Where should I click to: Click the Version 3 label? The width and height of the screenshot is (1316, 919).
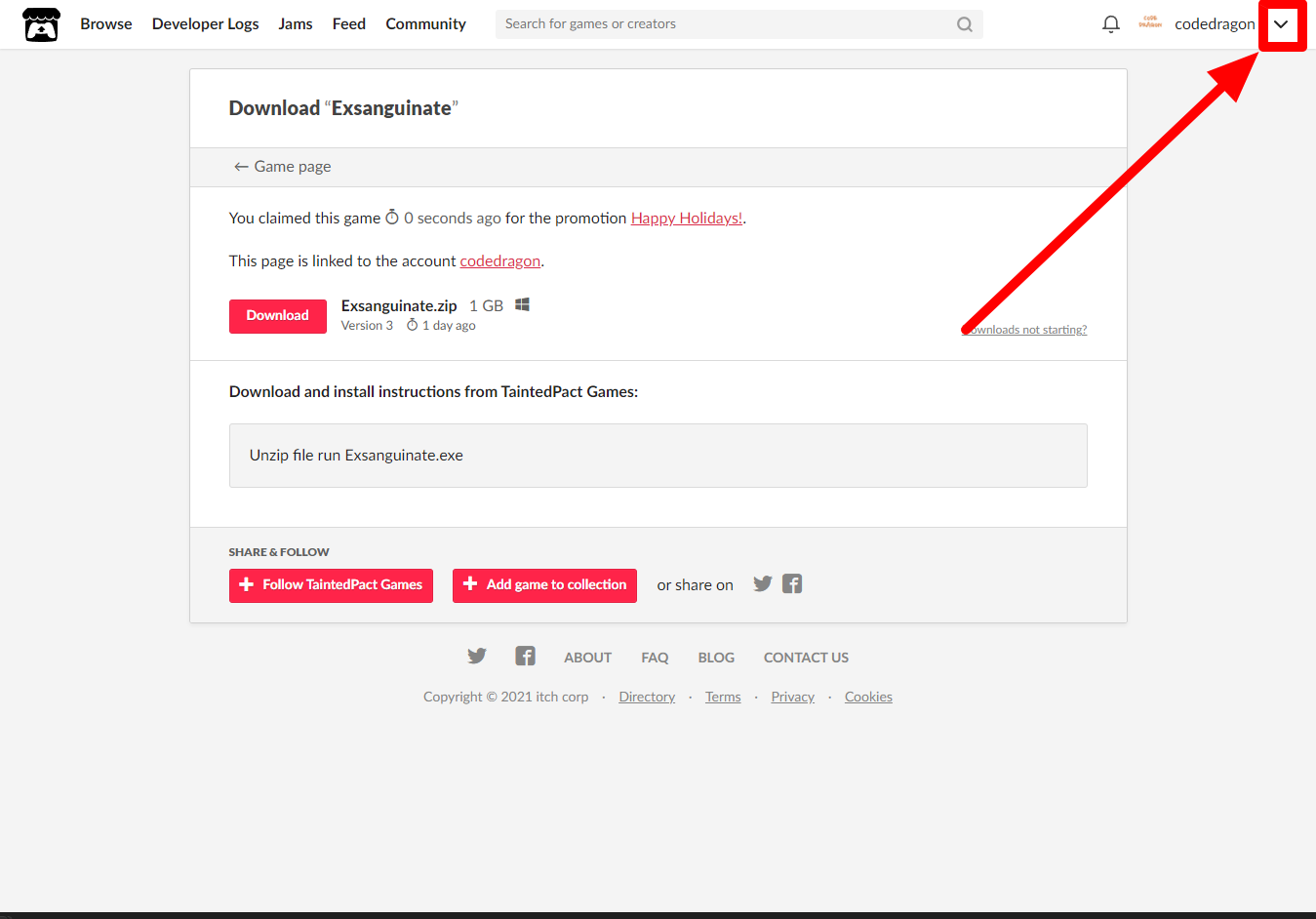pyautogui.click(x=367, y=326)
